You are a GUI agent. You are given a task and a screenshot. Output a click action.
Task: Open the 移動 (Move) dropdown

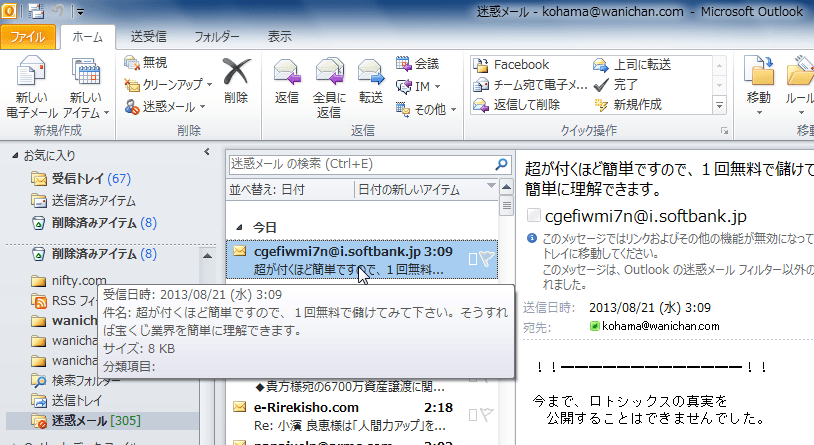tap(758, 86)
